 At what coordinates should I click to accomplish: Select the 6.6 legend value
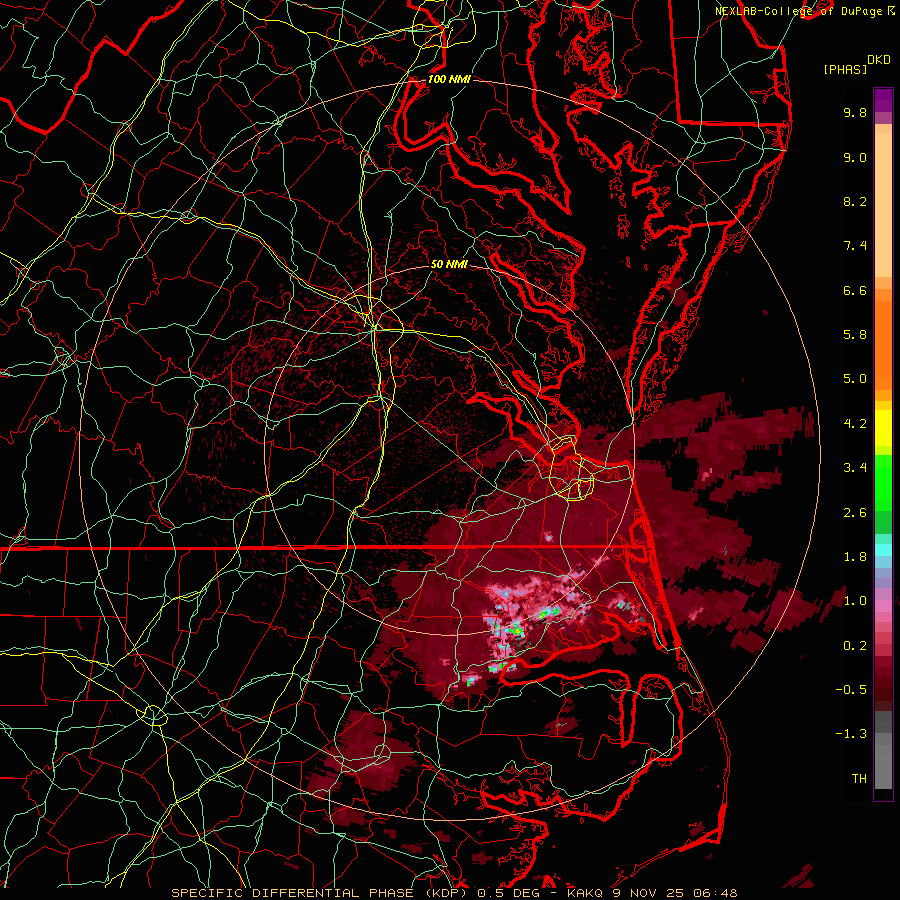tap(855, 290)
